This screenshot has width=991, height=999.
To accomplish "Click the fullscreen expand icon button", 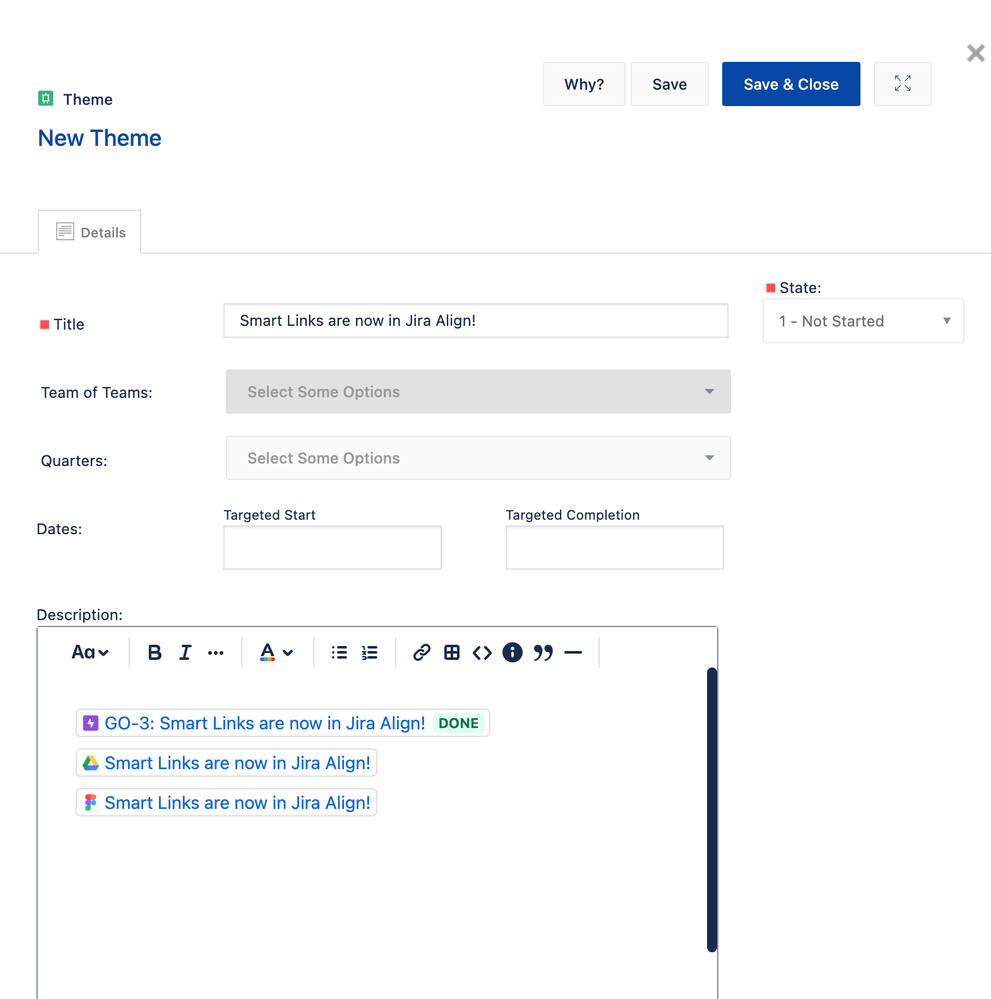I will pyautogui.click(x=902, y=83).
